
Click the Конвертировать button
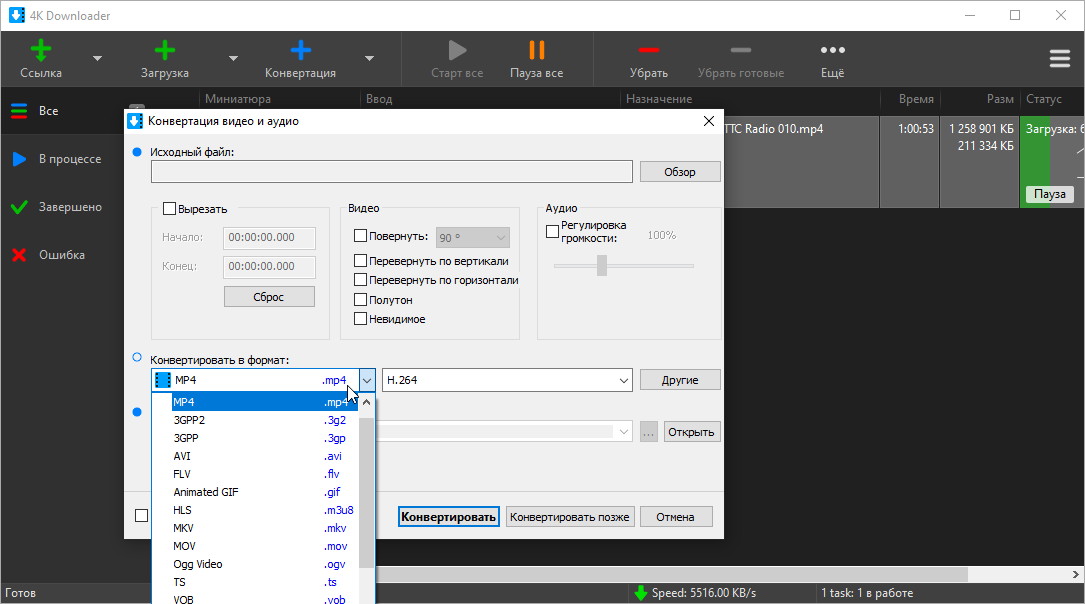448,517
